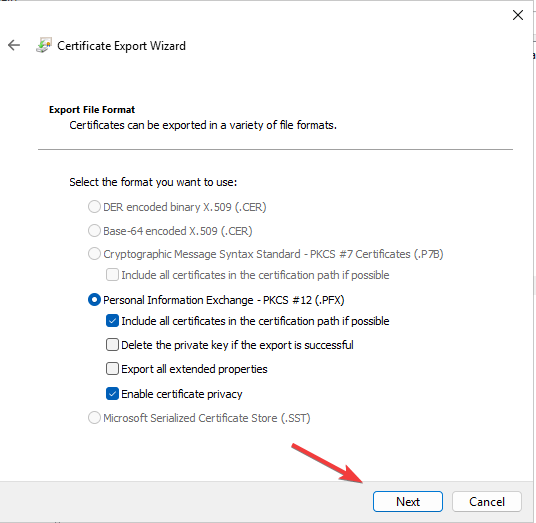Check Export all extended properties
This screenshot has height=523, width=536.
112,369
